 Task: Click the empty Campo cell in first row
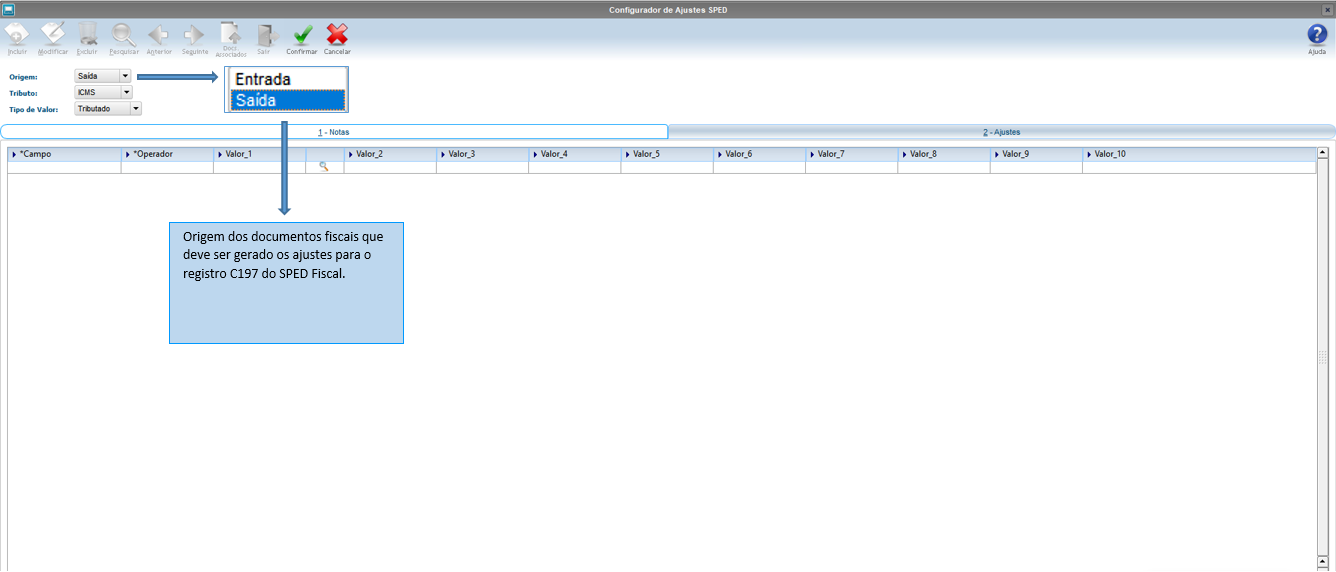64,167
